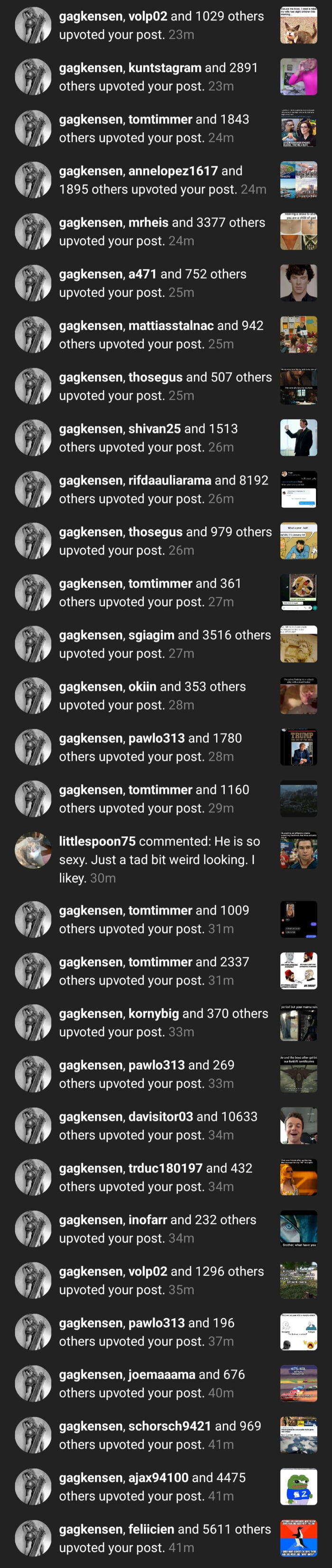Open schorsch9421 and 969 others notification
Image resolution: width=332 pixels, height=1568 pixels.
pyautogui.click(x=160, y=1435)
